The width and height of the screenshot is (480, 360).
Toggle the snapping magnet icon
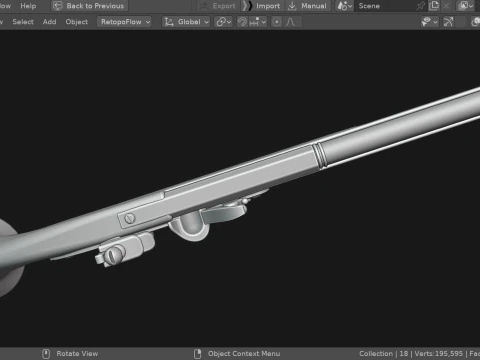242,22
